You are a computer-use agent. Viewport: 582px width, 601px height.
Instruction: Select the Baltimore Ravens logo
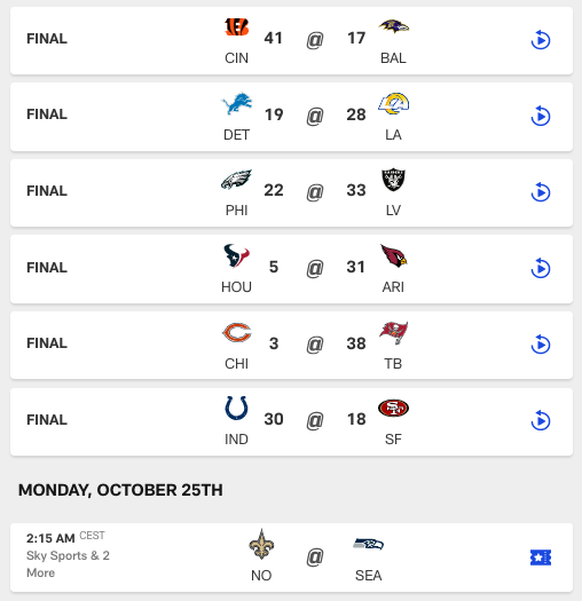click(x=394, y=26)
